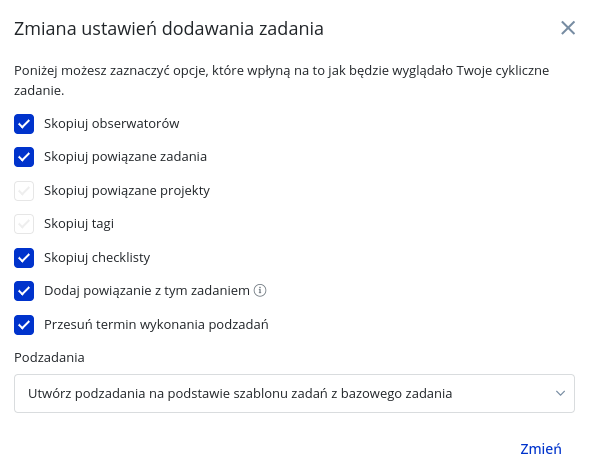Click the 'Skopiuj checklisty' label text
The height and width of the screenshot is (476, 592).
[97, 258]
